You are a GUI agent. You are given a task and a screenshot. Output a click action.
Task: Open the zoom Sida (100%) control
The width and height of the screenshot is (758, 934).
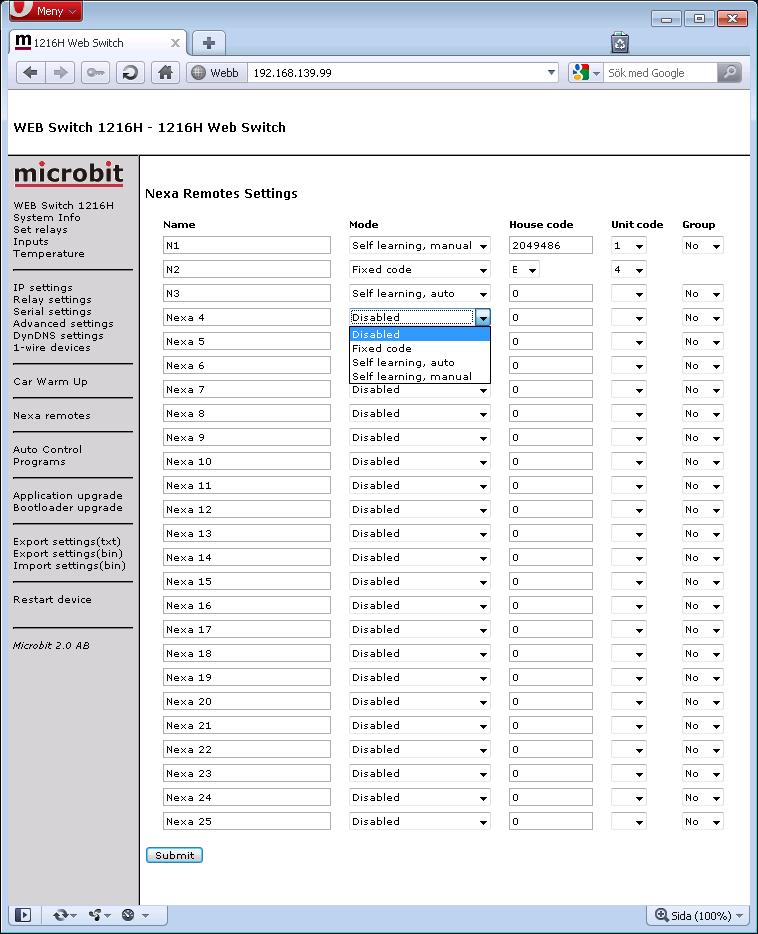pyautogui.click(x=698, y=916)
